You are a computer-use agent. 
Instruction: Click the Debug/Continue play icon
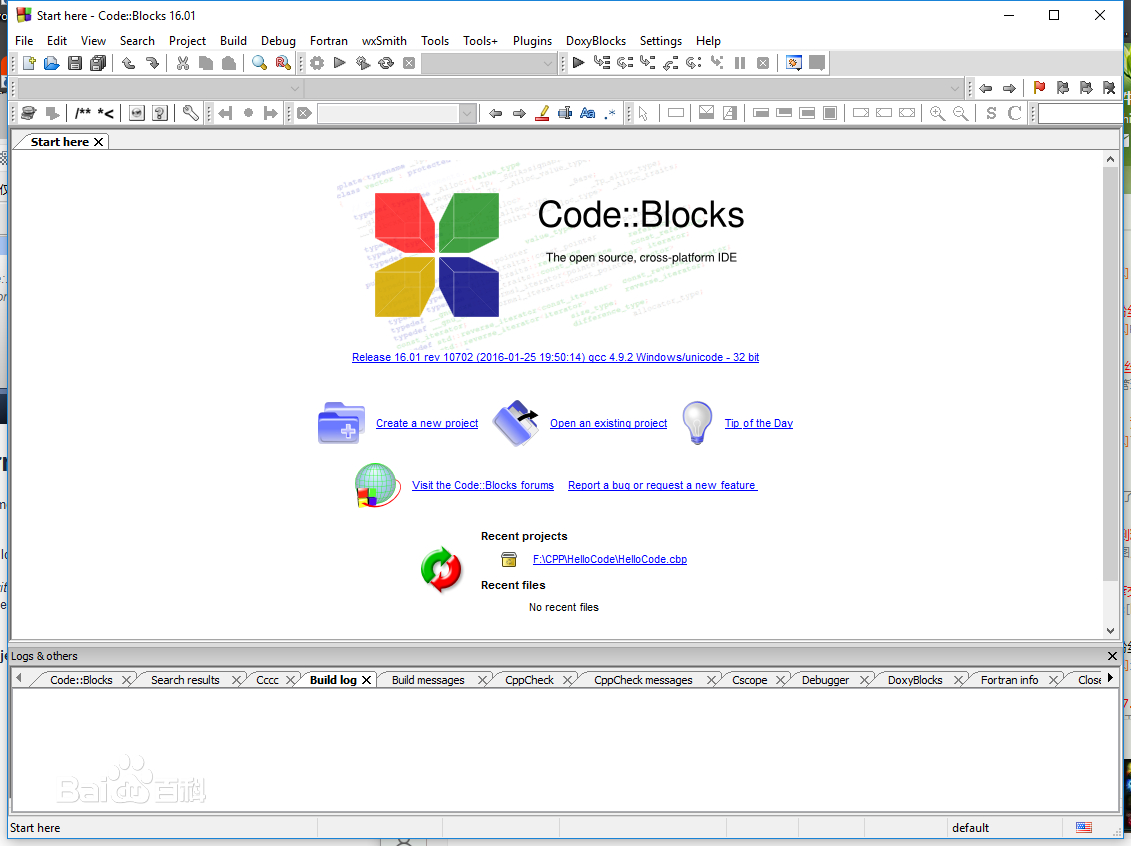click(578, 63)
